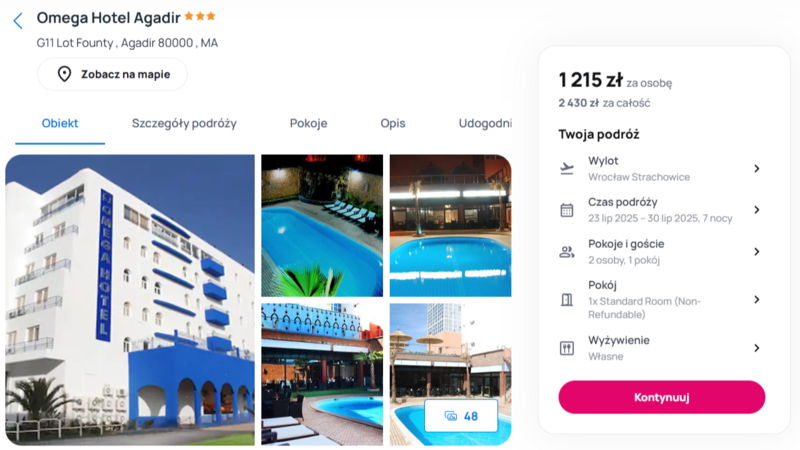Open the Pokoje tab
This screenshot has width=800, height=450.
pos(308,123)
